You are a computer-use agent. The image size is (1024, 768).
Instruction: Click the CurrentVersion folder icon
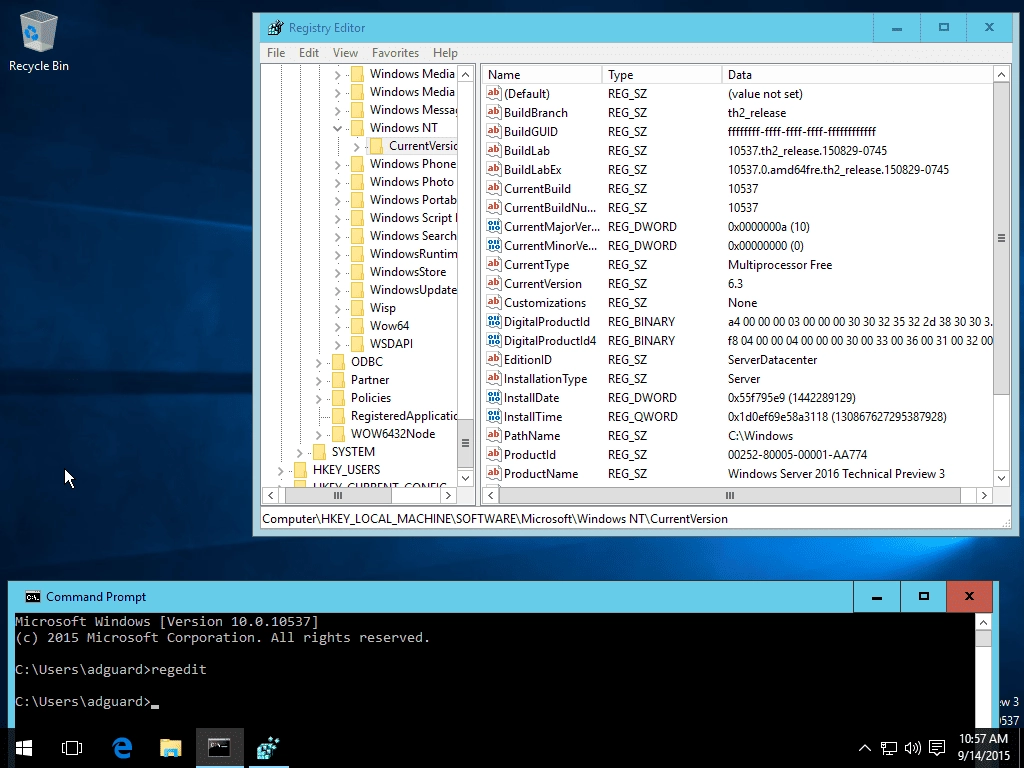tap(376, 146)
